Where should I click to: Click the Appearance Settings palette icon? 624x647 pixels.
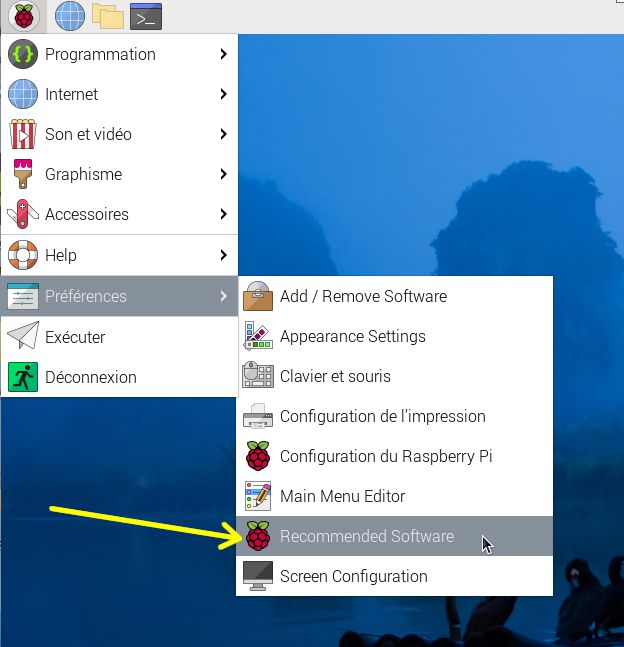tap(258, 336)
